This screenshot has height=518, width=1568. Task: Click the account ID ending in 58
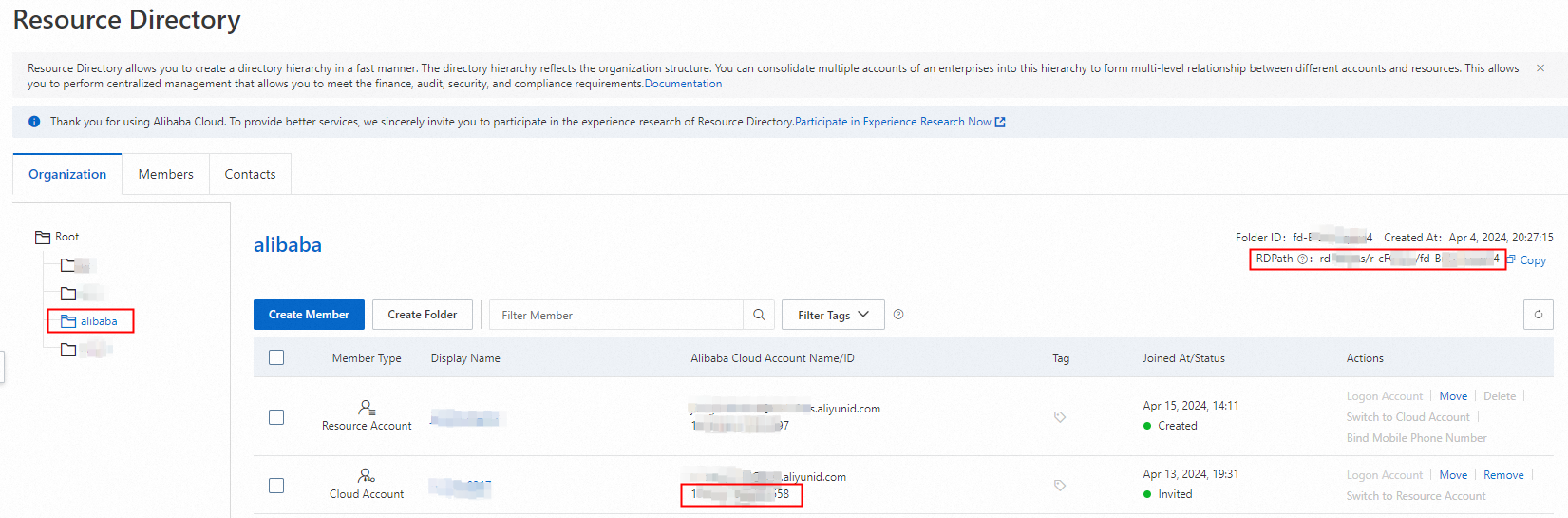[741, 494]
